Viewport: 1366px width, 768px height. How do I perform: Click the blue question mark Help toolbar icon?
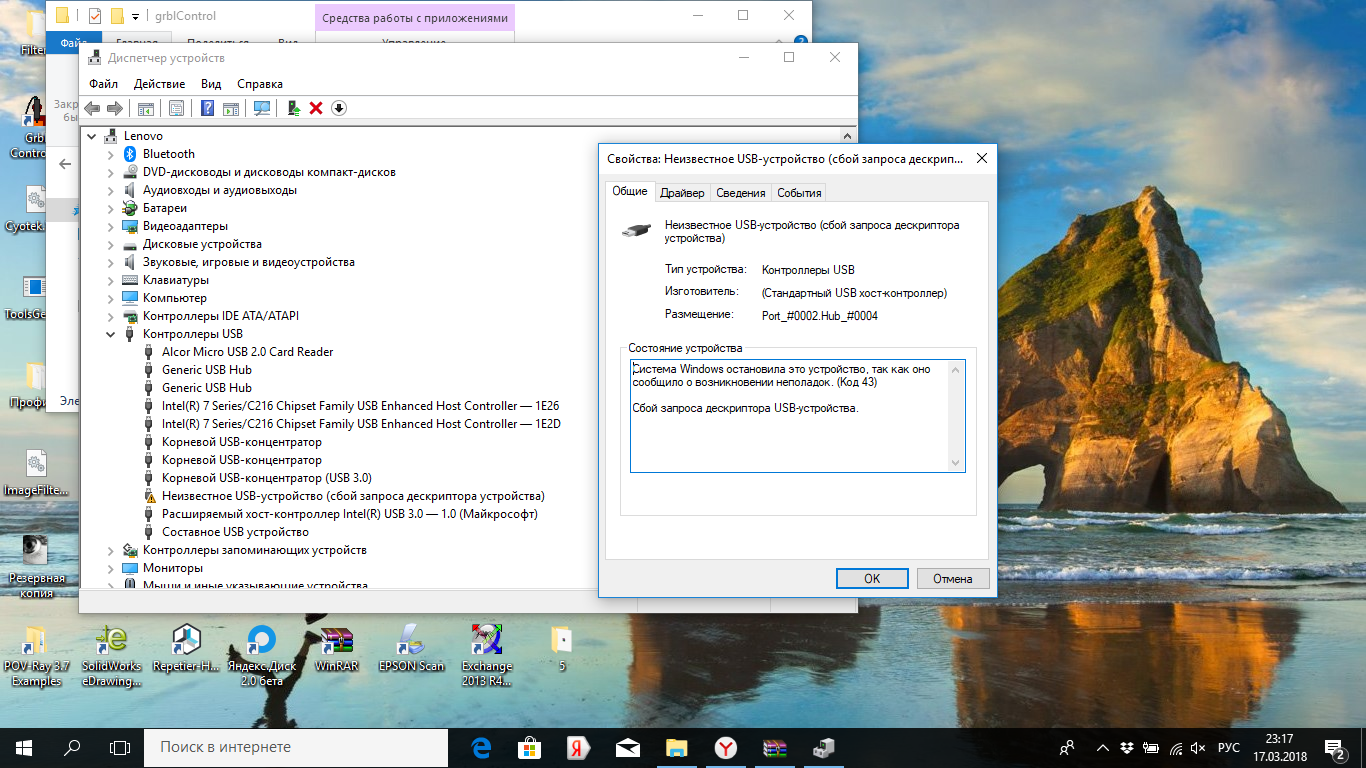point(208,108)
